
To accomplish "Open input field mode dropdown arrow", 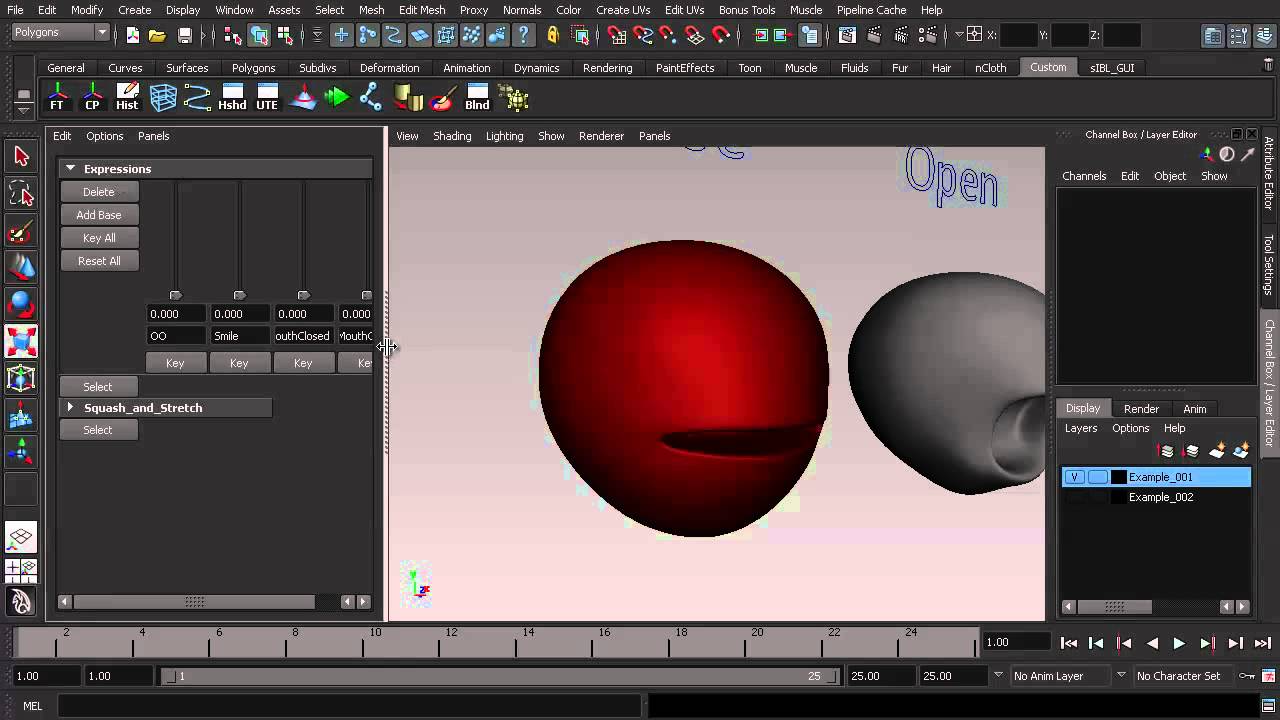I will (x=959, y=34).
